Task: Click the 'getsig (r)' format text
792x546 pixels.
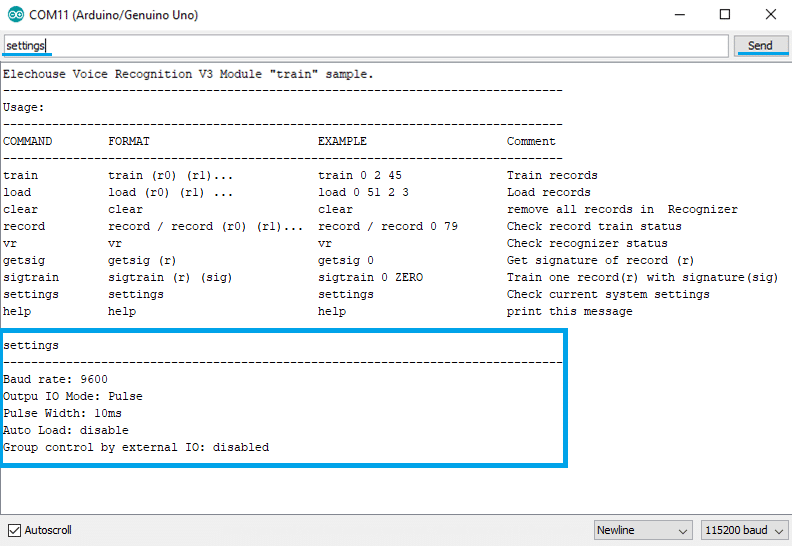Action: tap(142, 261)
